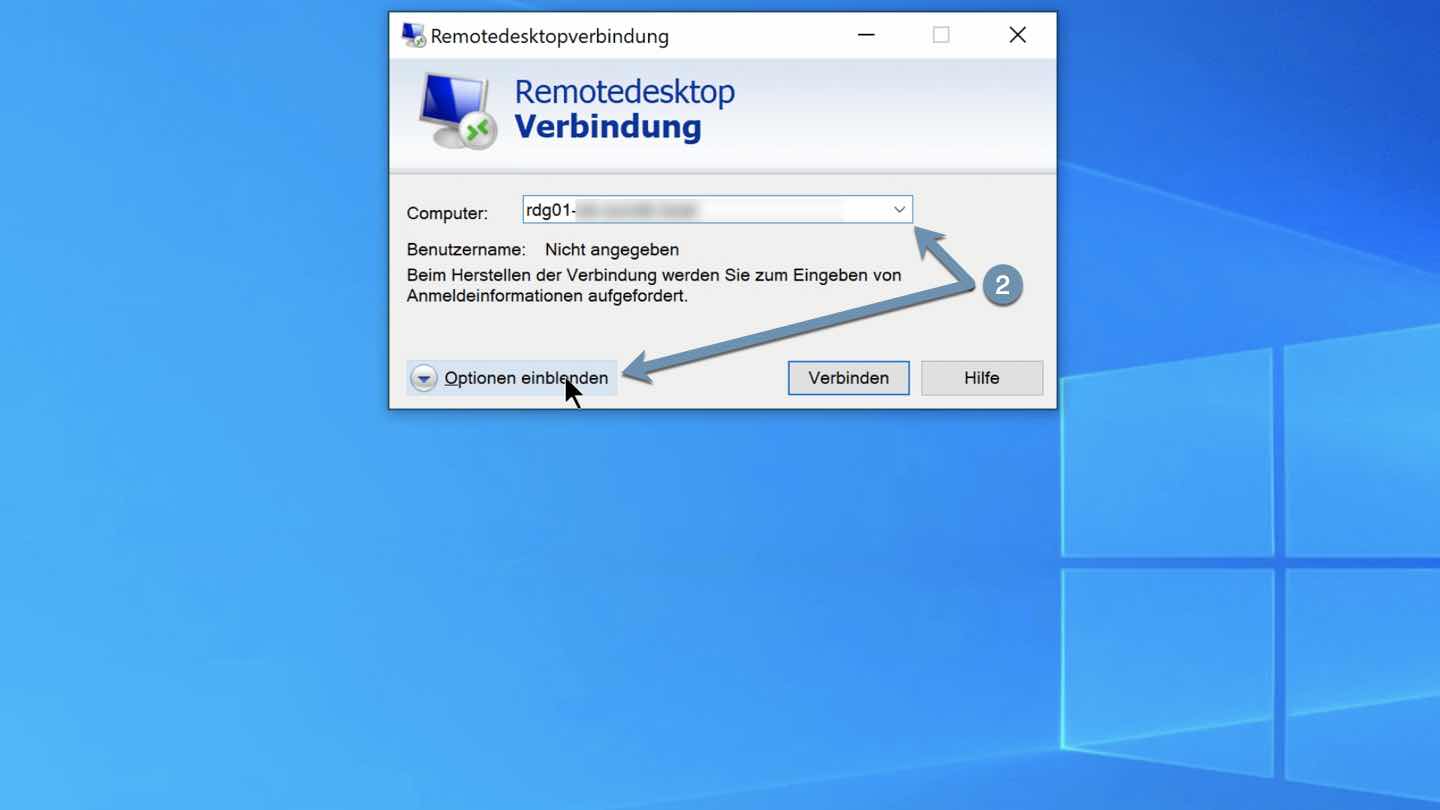Click the 'Nicht angegeben' username text
Screen dimensions: 1440x810
[612, 250]
